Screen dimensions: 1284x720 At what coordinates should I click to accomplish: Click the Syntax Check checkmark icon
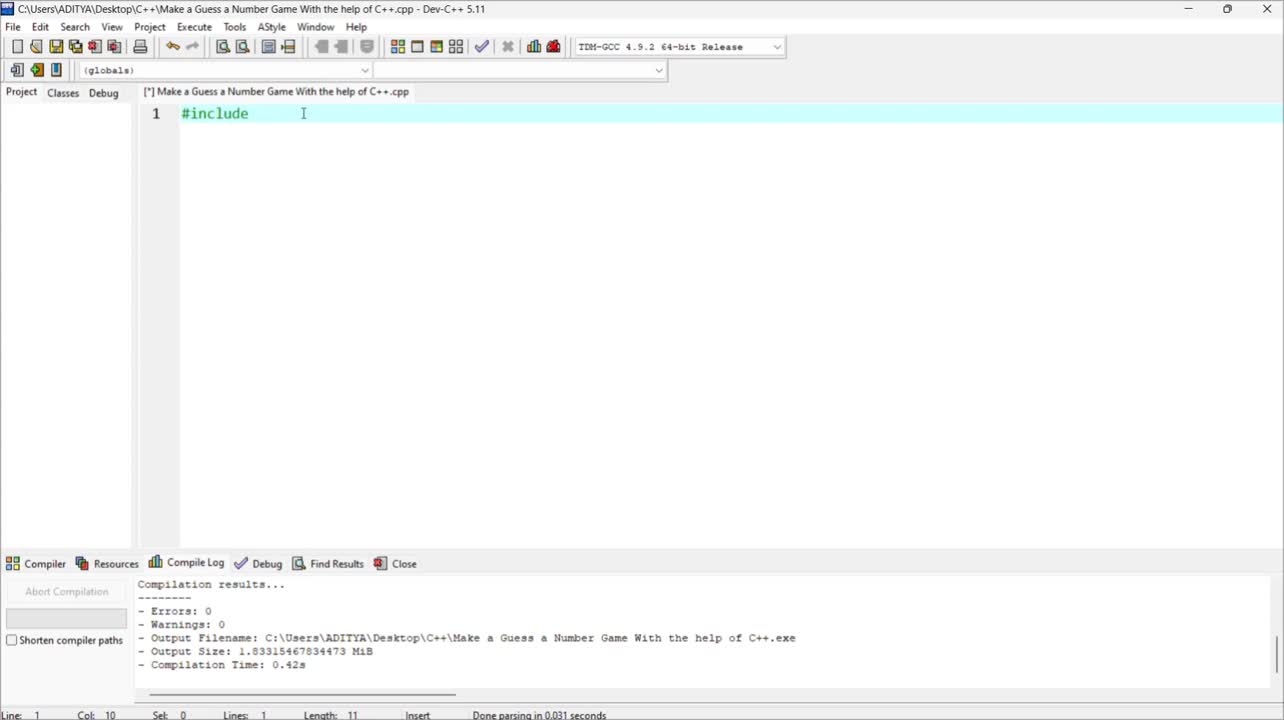click(482, 47)
